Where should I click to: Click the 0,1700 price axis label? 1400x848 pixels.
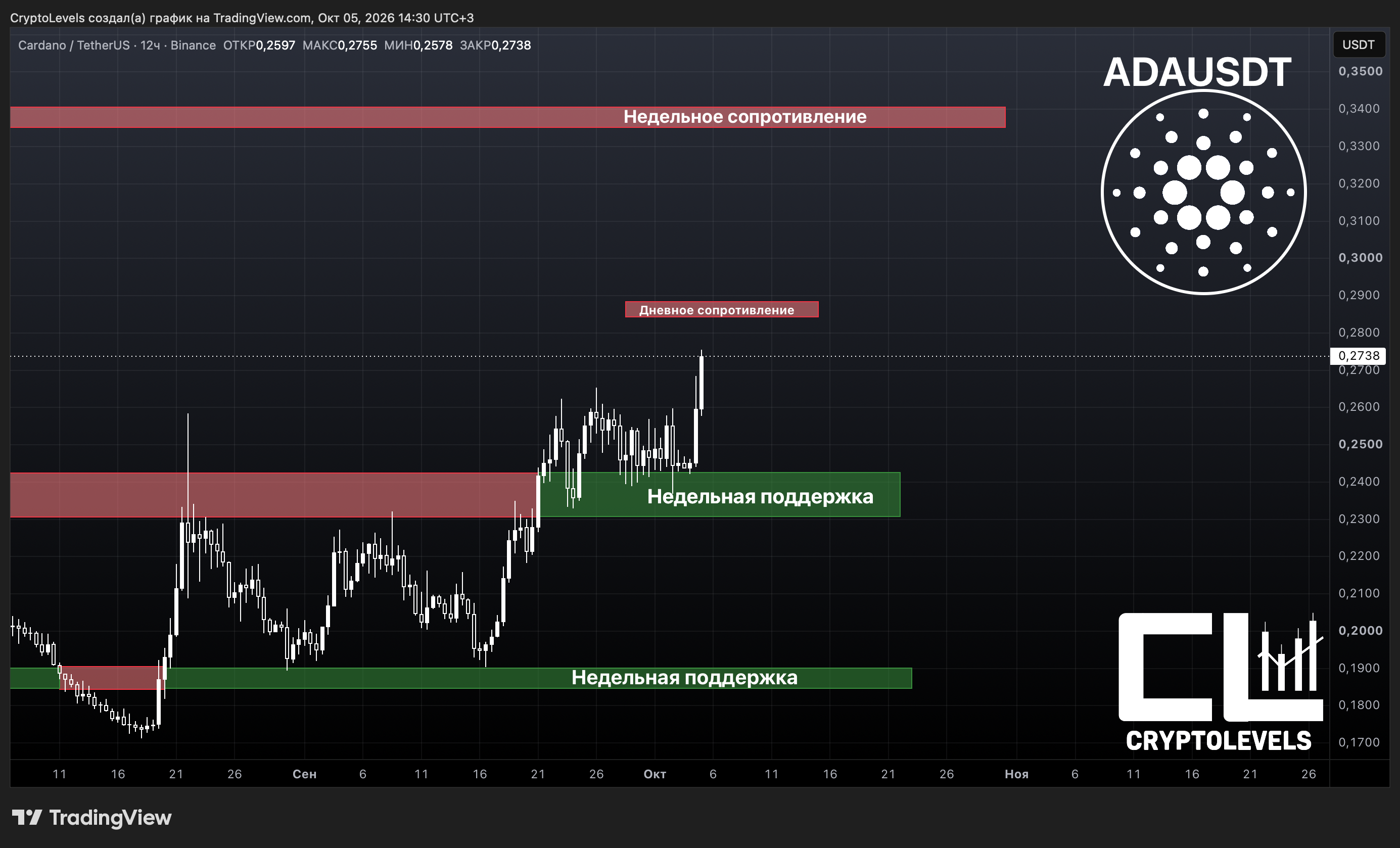[x=1359, y=742]
